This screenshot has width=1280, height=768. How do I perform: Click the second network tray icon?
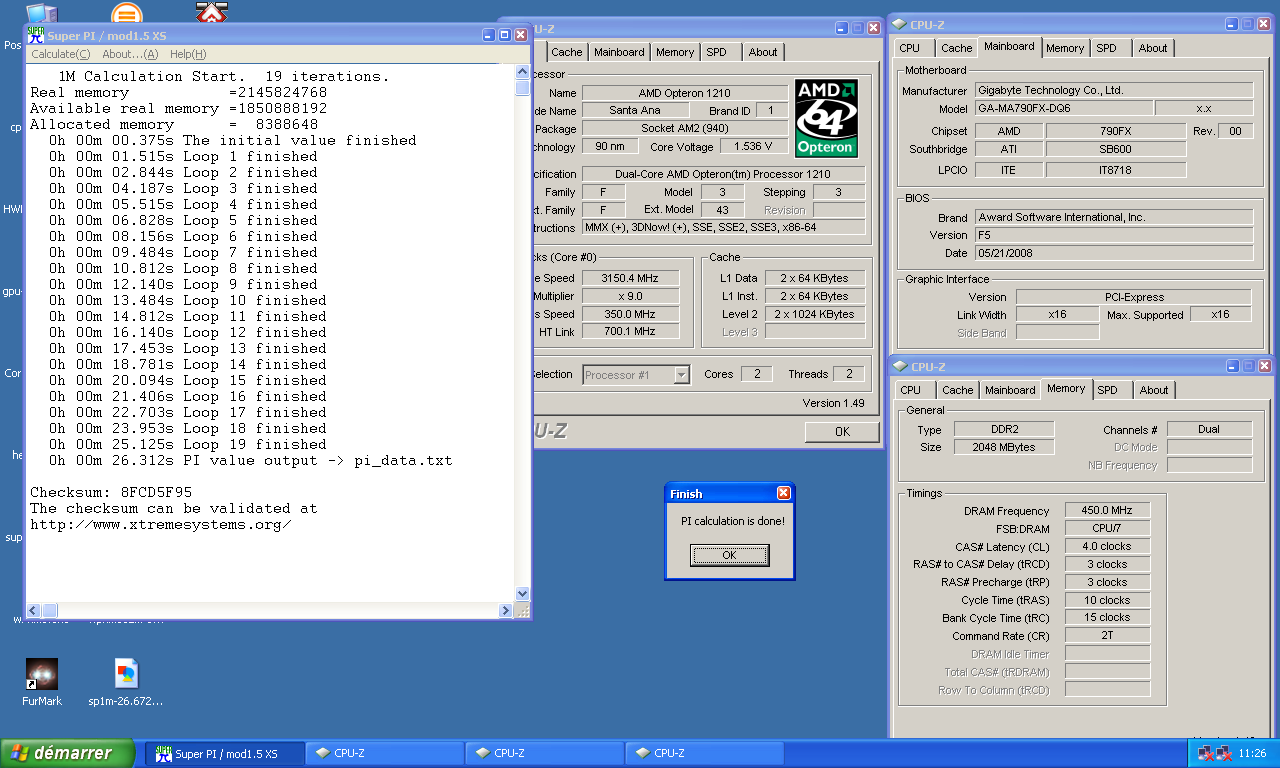1223,754
